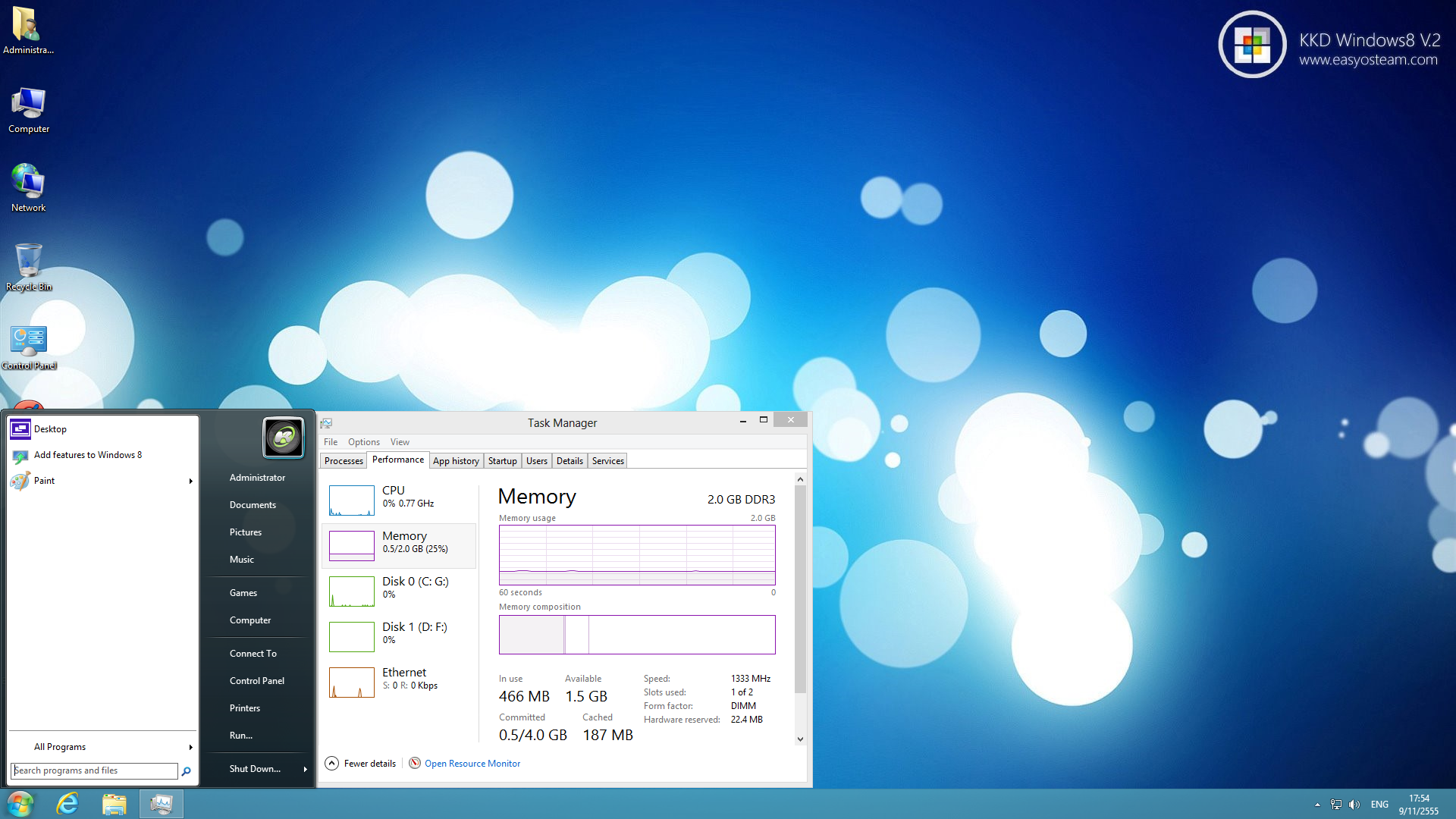Click the user avatar picture in Start menu
The width and height of the screenshot is (1456, 819).
pos(284,438)
